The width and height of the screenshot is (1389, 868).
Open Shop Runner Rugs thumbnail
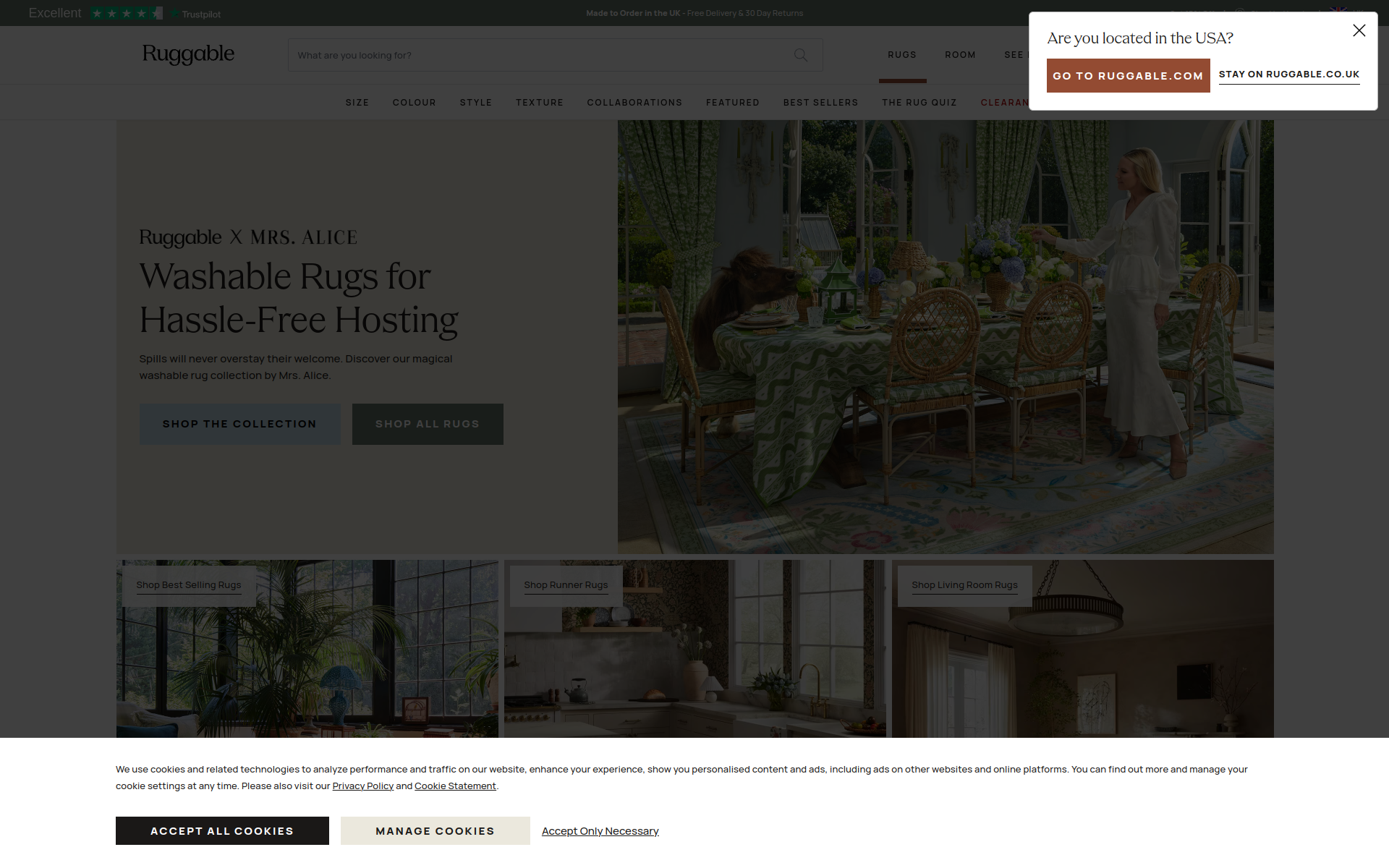tap(566, 584)
